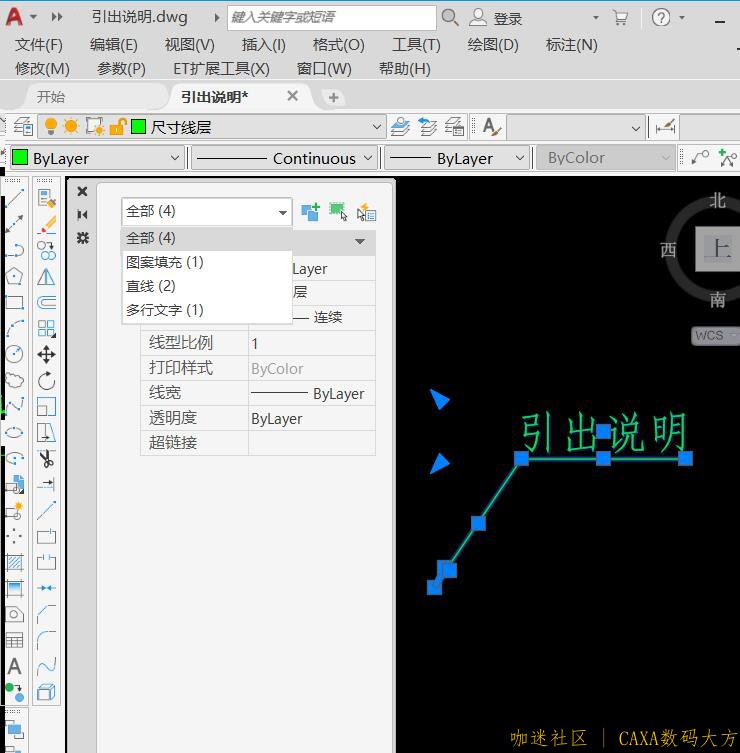The image size is (740, 753).
Task: Click the Multiline Text 'A' tool
Action: point(14,666)
